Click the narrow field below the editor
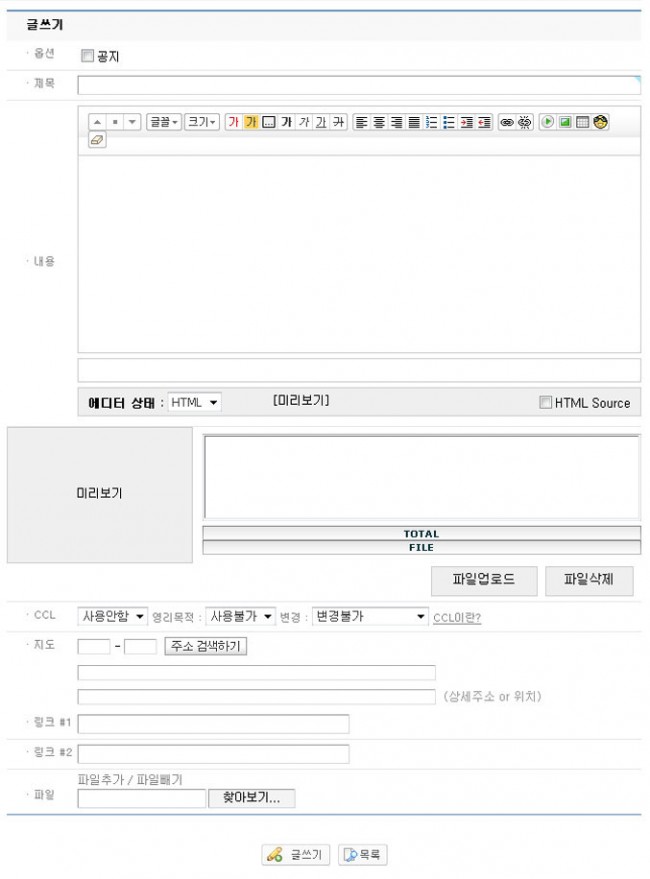650x879 pixels. pyautogui.click(x=359, y=370)
